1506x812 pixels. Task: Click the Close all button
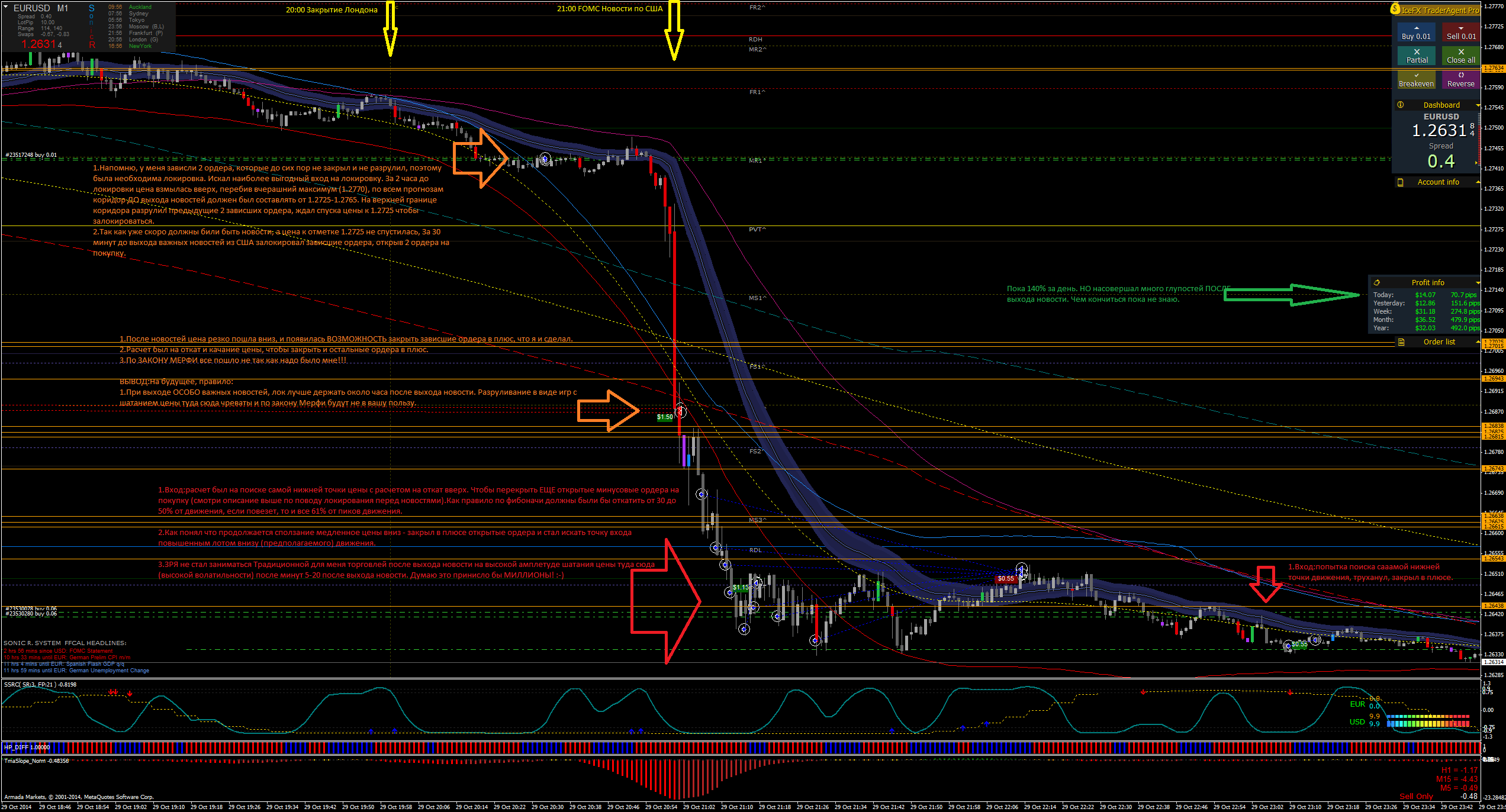pyautogui.click(x=1461, y=56)
